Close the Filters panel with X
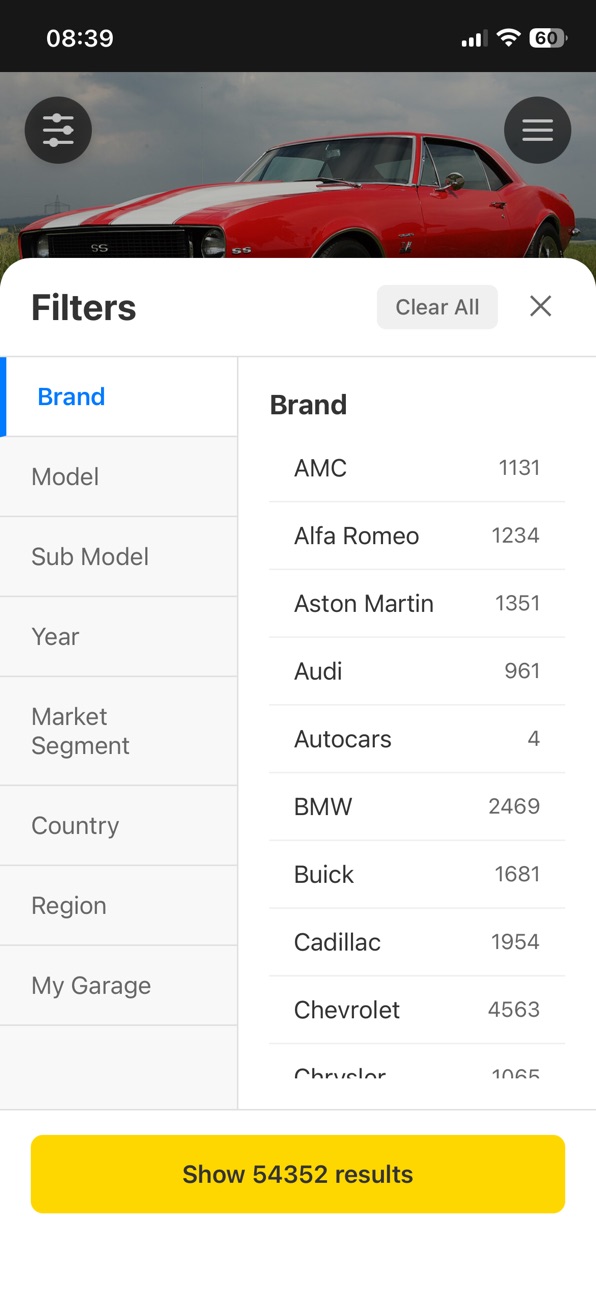This screenshot has height=1290, width=596. (x=541, y=306)
